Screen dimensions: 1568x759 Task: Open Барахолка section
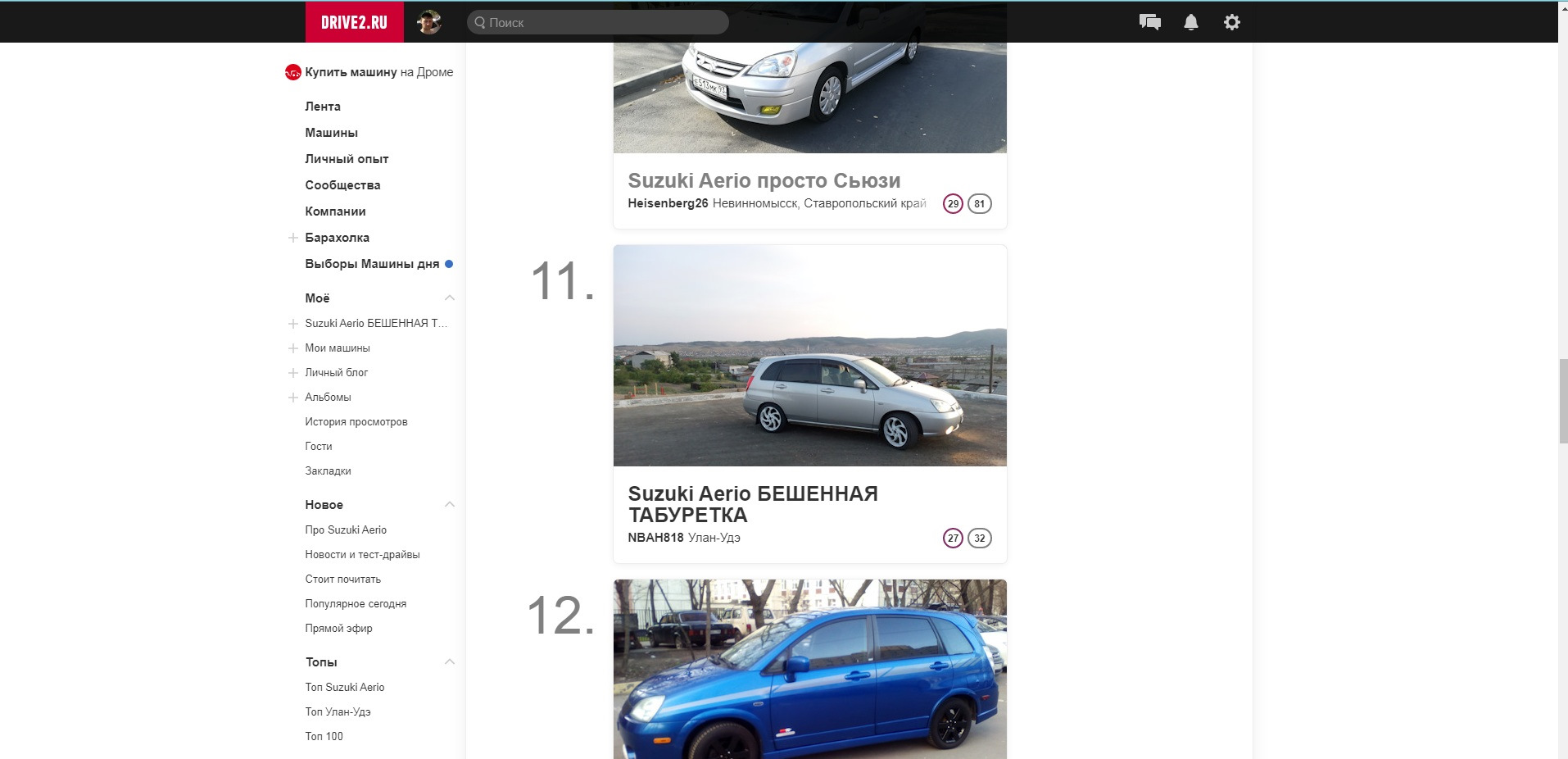pos(337,238)
